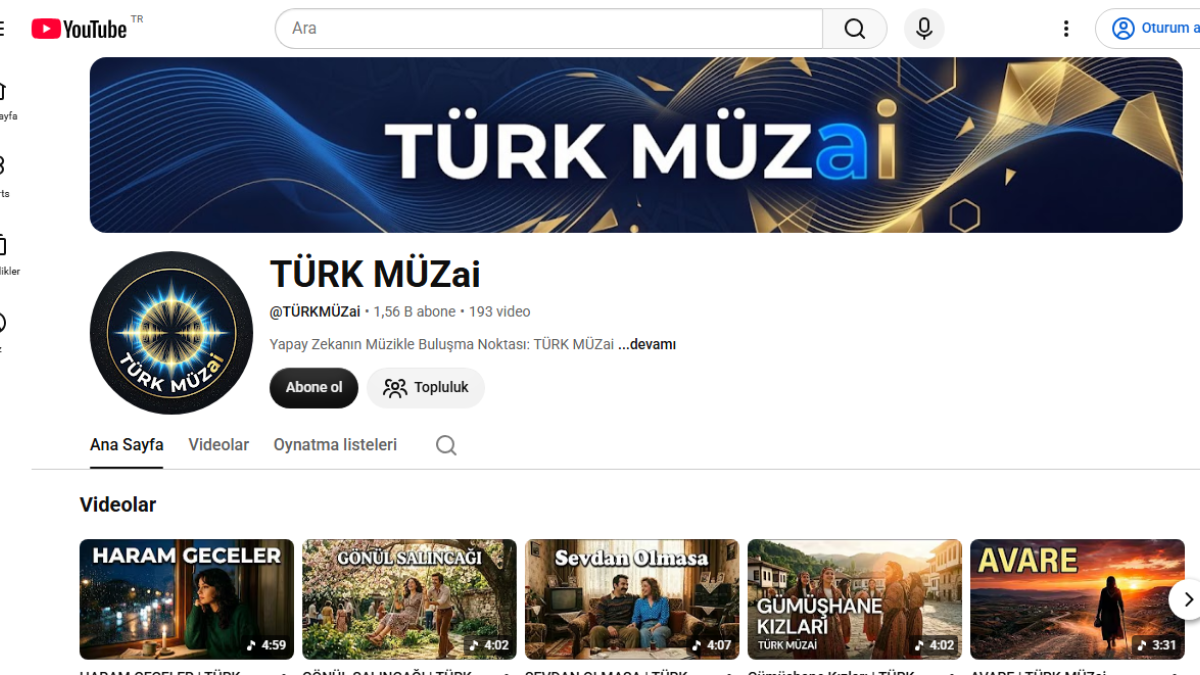
Task: Focus the Ara search field
Action: [549, 29]
